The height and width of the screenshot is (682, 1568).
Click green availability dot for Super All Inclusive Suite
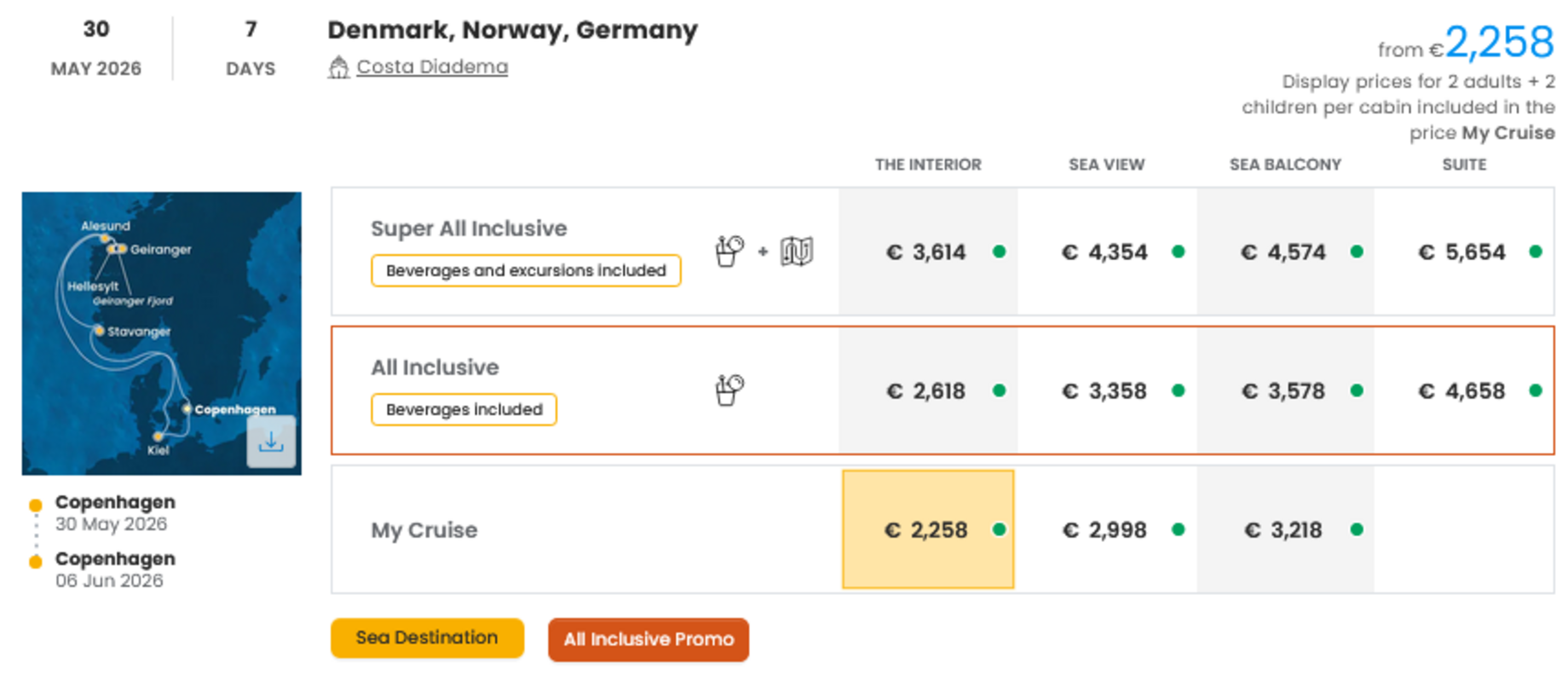1536,251
